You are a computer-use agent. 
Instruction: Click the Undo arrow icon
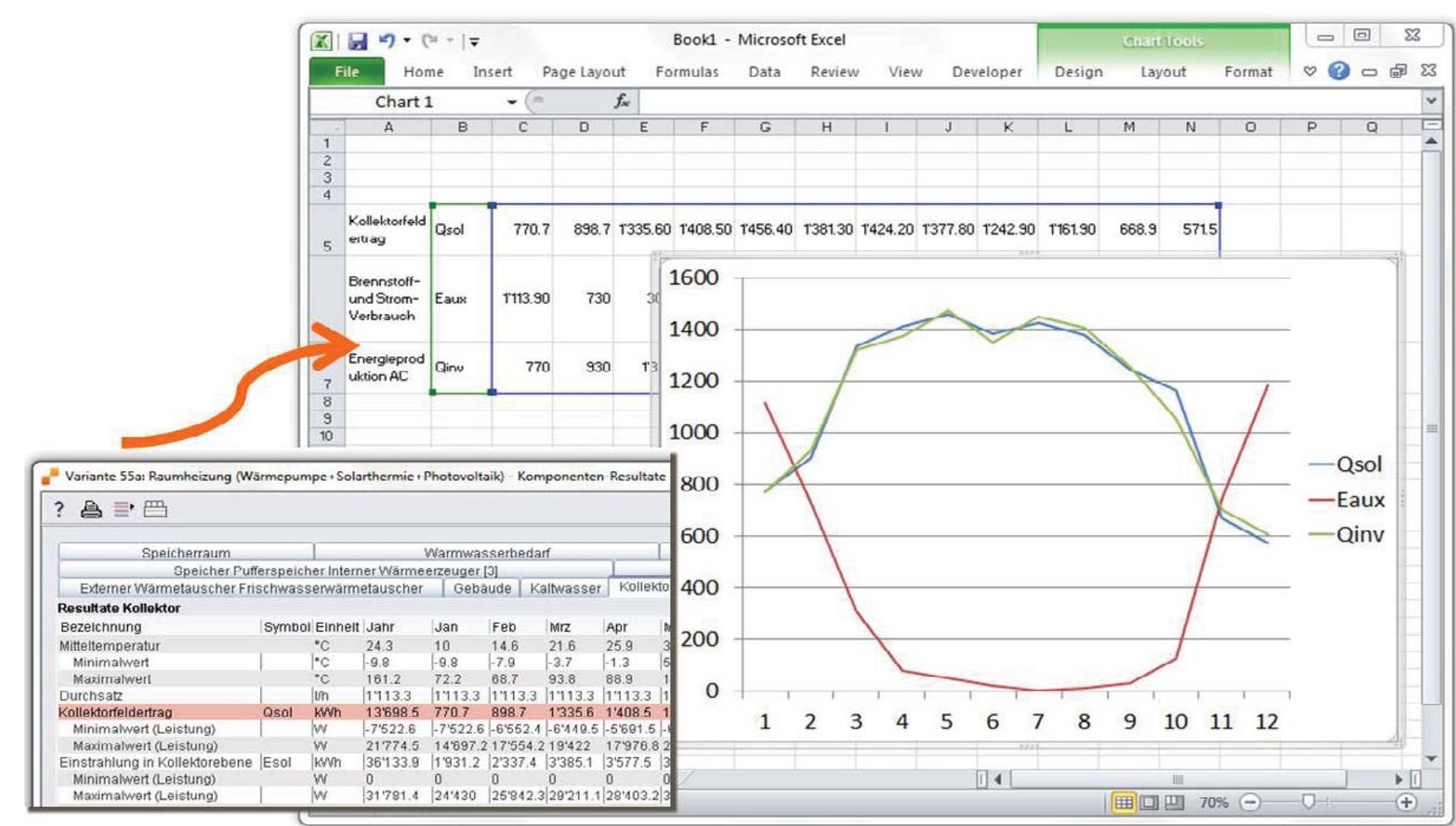tap(386, 40)
